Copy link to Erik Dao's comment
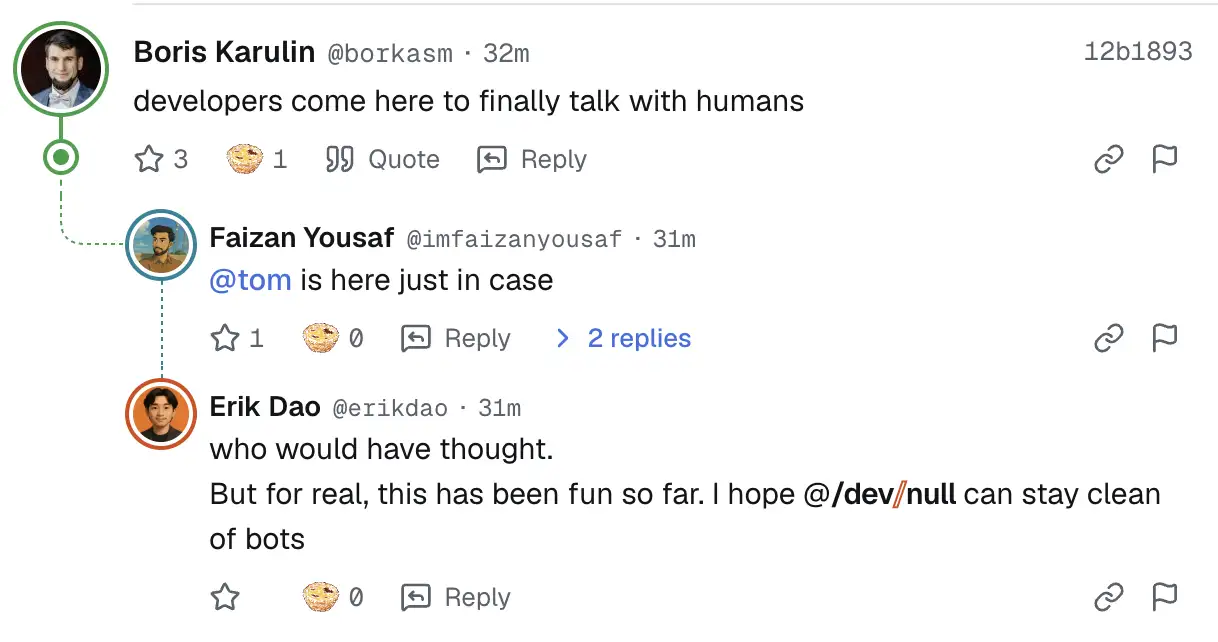Screen dimensions: 1218x642 click(x=1109, y=597)
